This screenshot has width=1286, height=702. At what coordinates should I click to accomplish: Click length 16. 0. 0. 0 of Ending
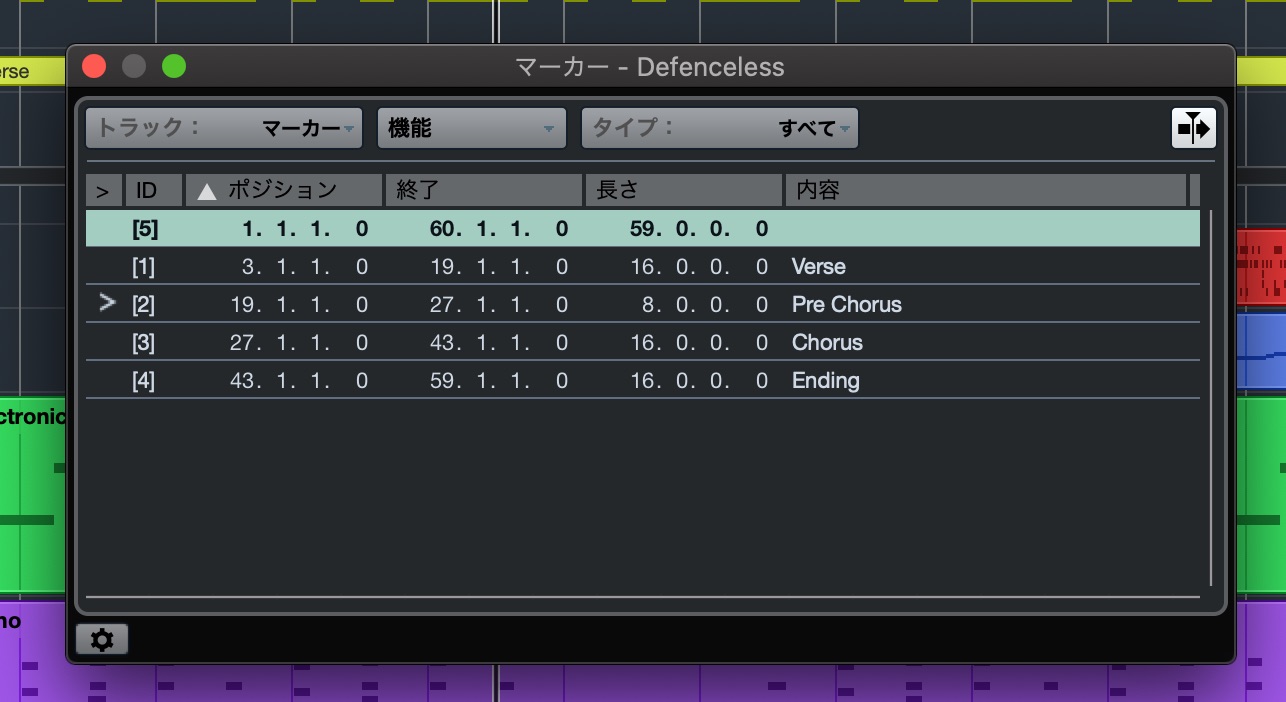point(699,381)
